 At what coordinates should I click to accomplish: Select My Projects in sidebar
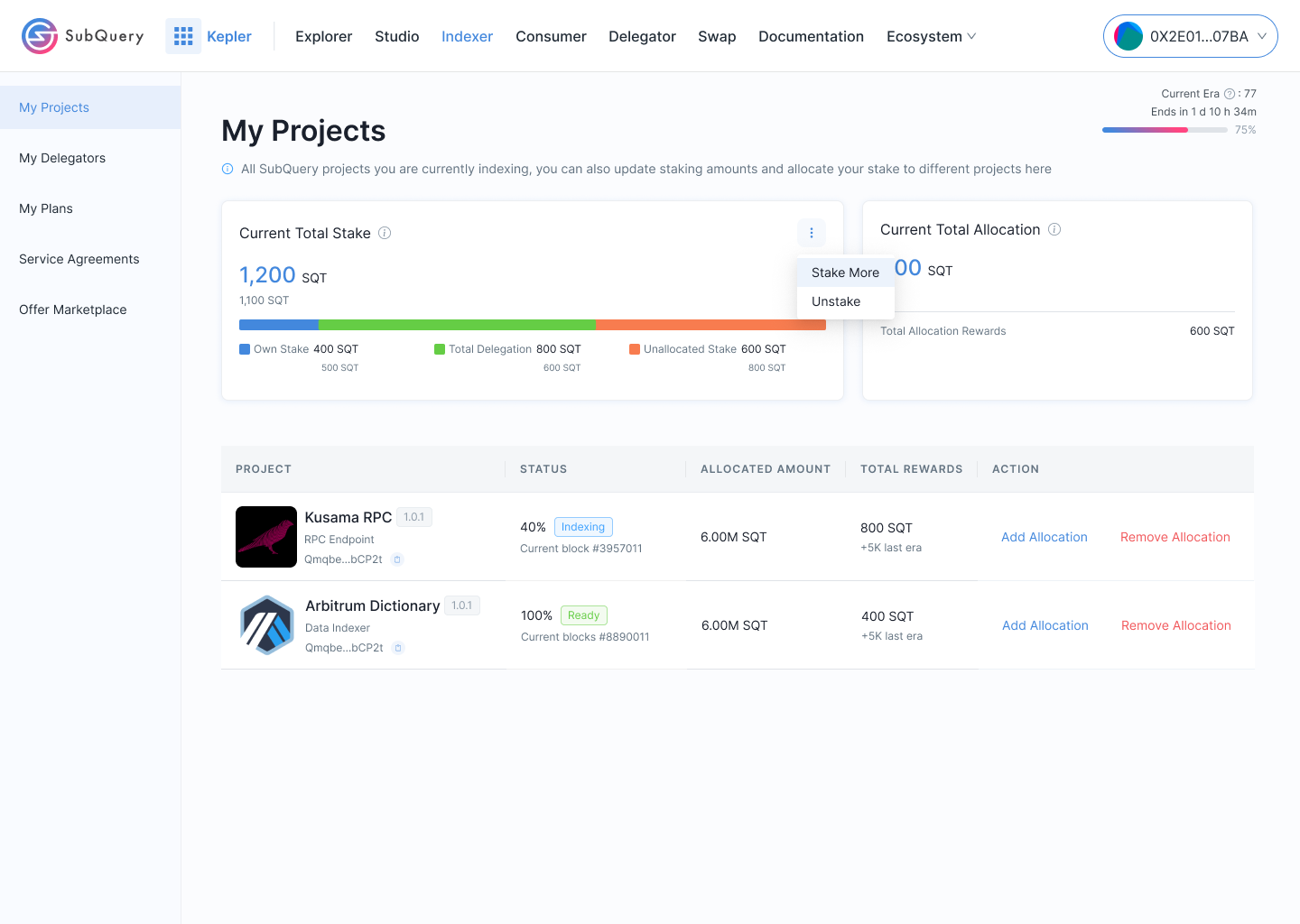click(90, 107)
